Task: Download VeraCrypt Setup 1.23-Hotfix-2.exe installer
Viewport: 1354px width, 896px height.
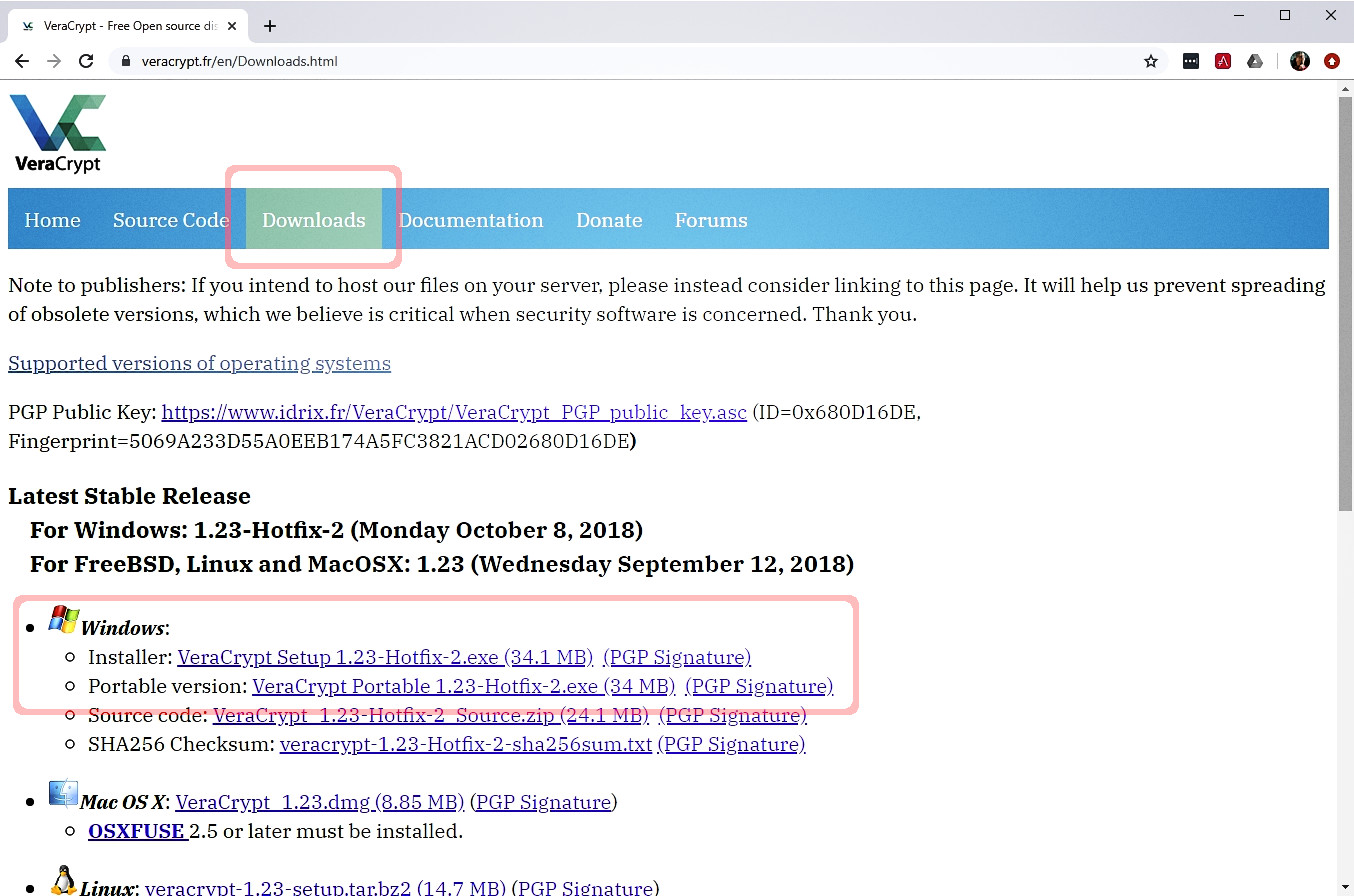Action: (385, 657)
